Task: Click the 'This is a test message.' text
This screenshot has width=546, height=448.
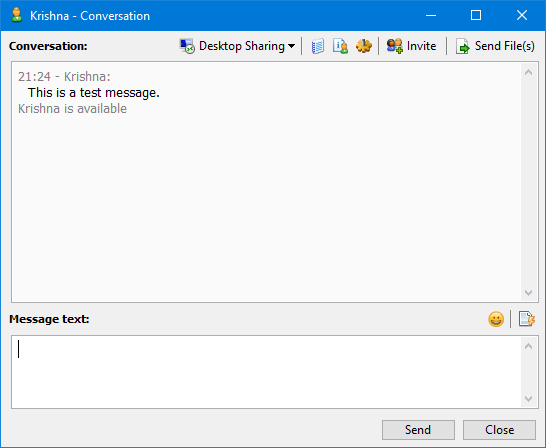Action: click(94, 93)
